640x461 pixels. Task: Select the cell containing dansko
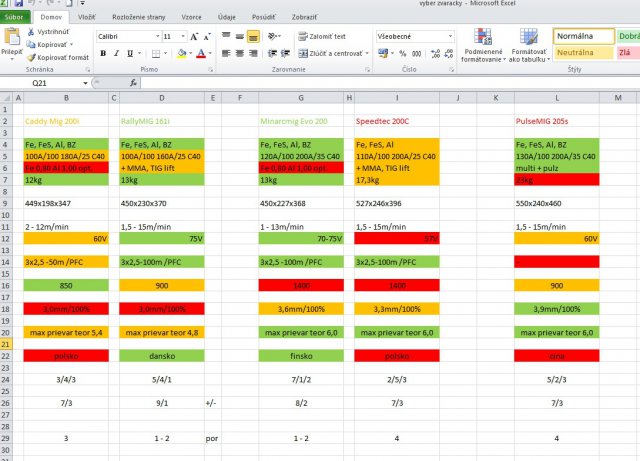pyautogui.click(x=162, y=356)
